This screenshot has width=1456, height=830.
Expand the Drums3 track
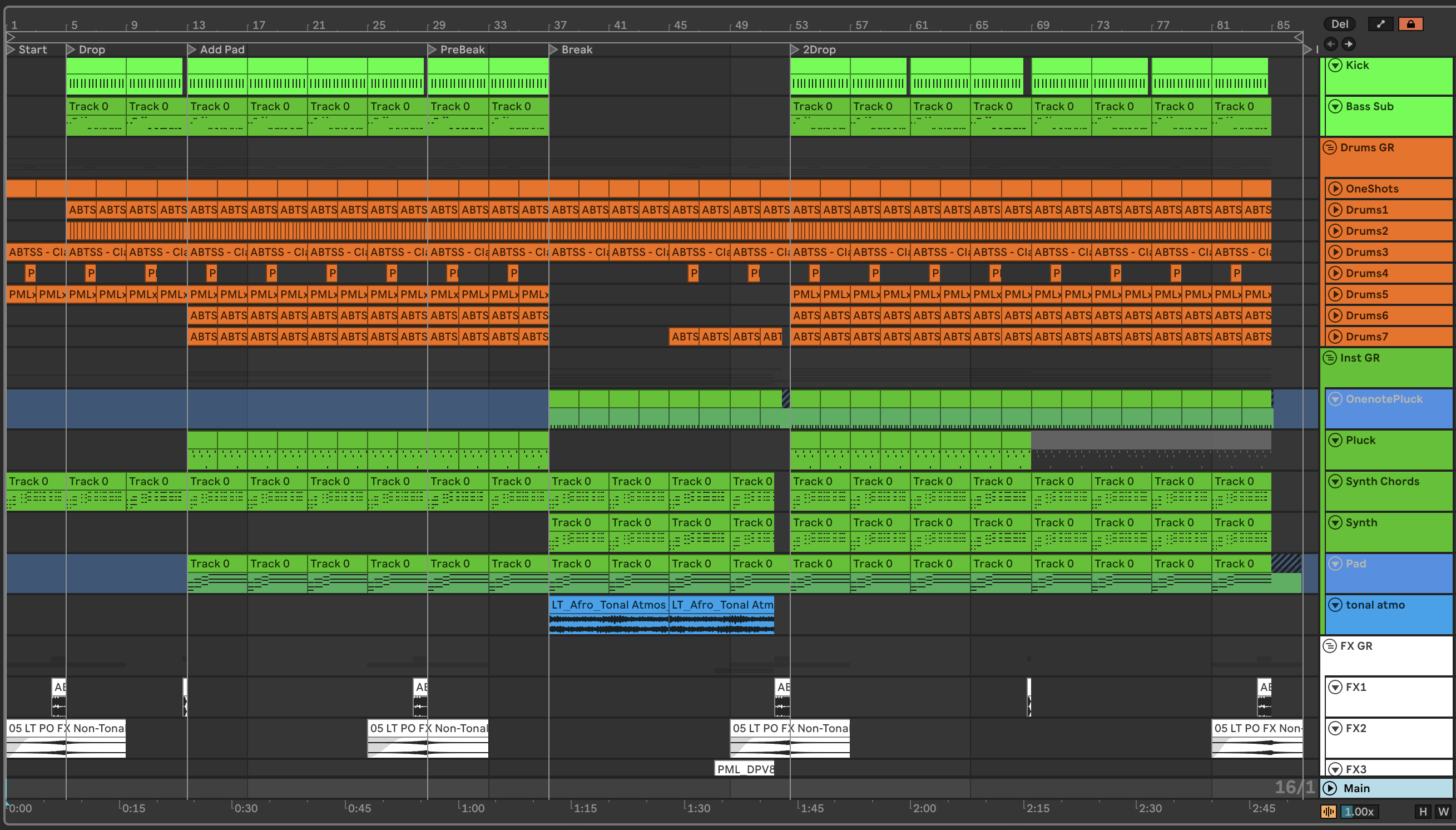point(1335,252)
